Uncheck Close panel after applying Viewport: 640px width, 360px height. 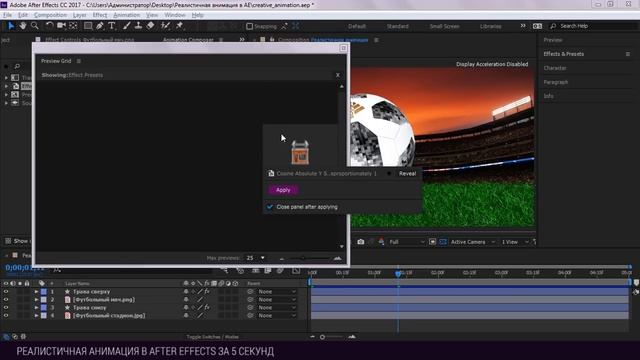(270, 207)
